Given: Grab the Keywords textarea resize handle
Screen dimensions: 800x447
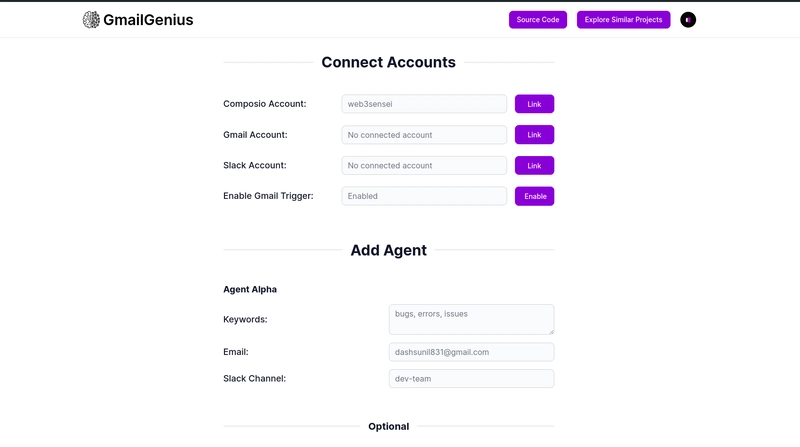Looking at the screenshot, I should 551,332.
